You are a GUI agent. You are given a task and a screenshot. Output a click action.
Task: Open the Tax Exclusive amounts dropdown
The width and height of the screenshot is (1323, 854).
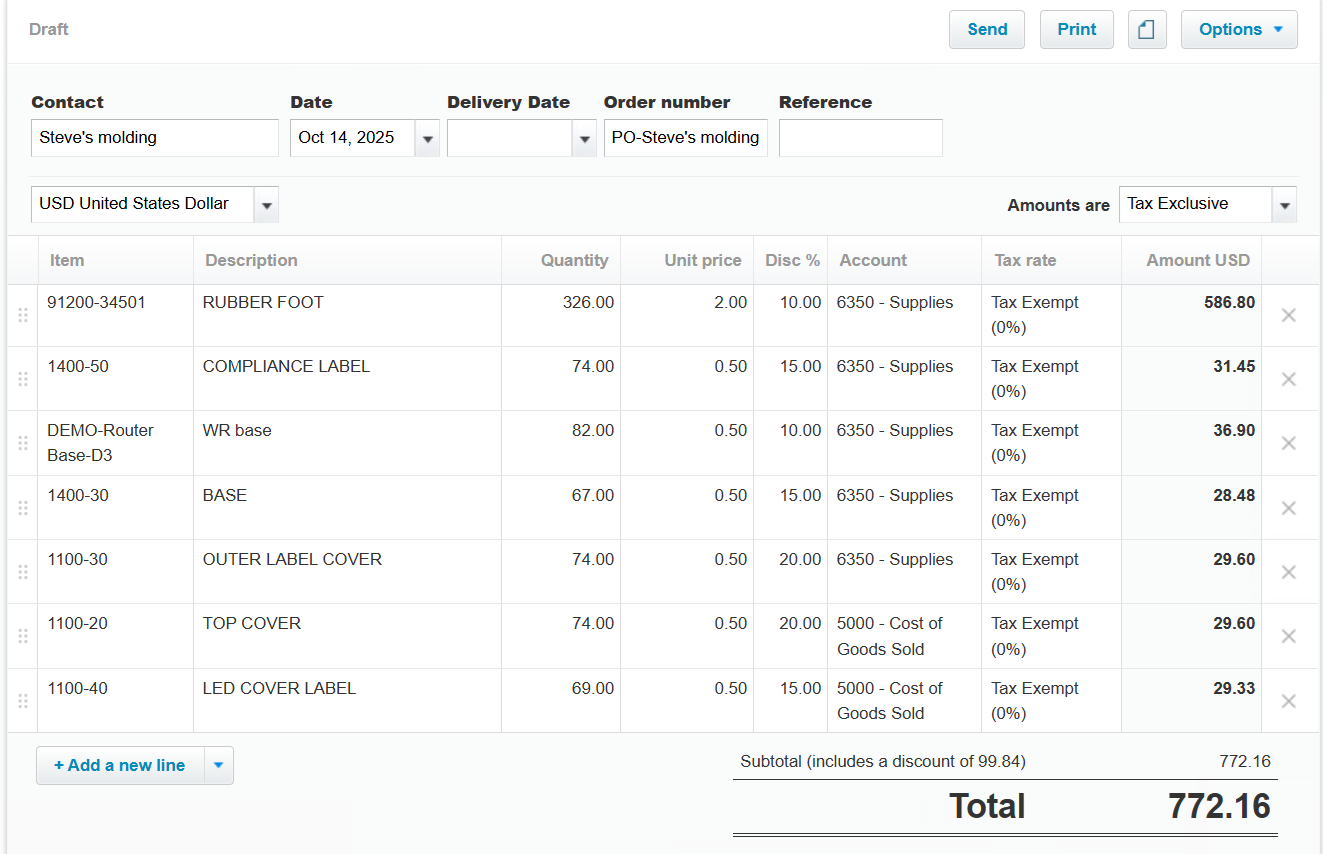pos(1284,205)
